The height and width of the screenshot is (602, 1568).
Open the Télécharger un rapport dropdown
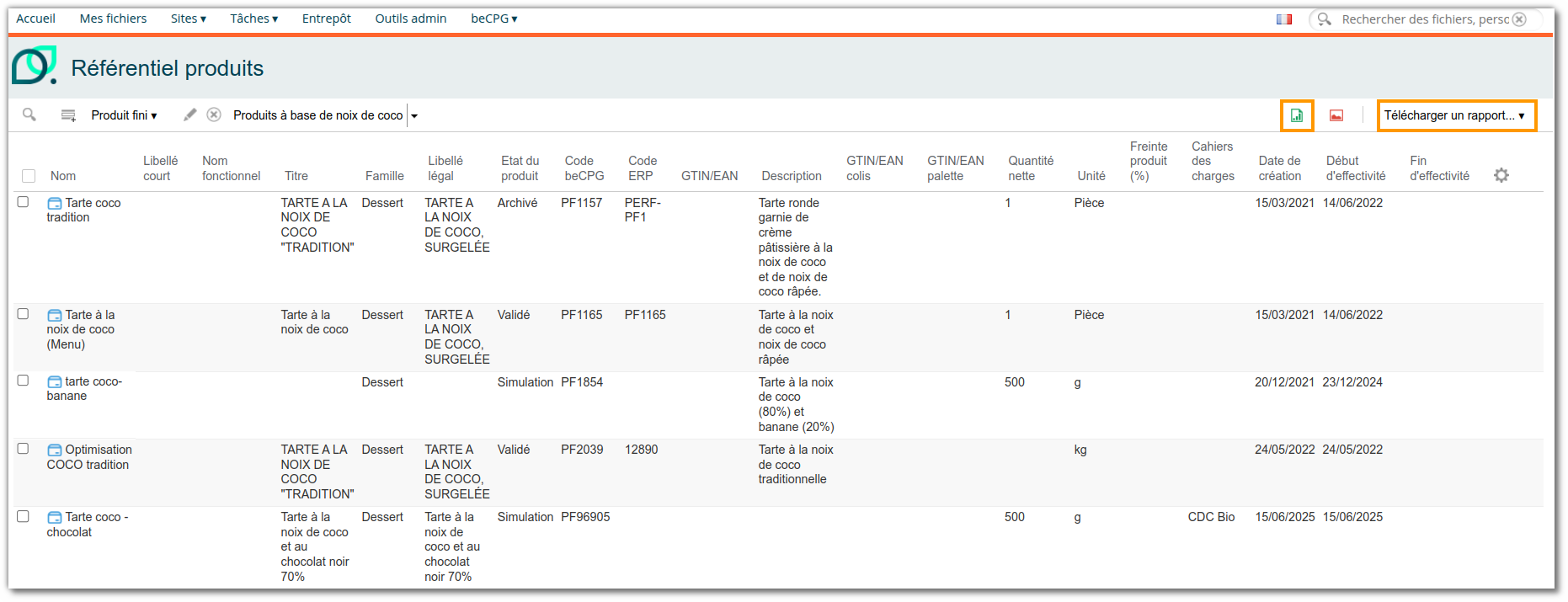(1456, 115)
